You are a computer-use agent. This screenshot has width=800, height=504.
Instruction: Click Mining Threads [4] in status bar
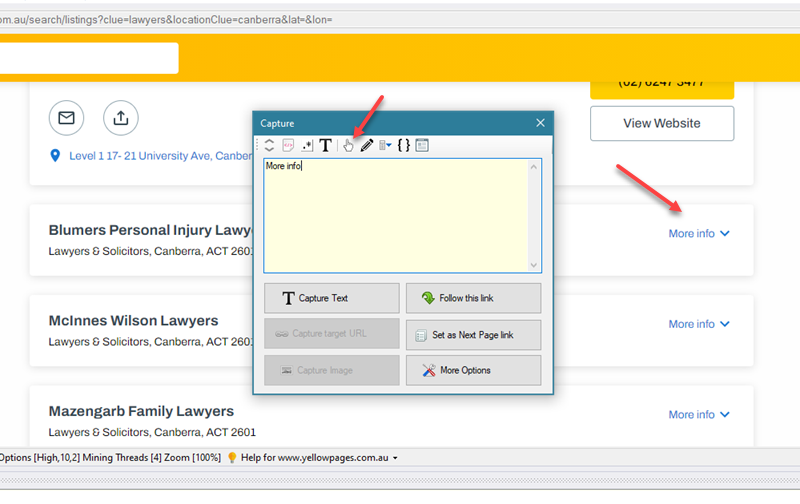point(121,458)
